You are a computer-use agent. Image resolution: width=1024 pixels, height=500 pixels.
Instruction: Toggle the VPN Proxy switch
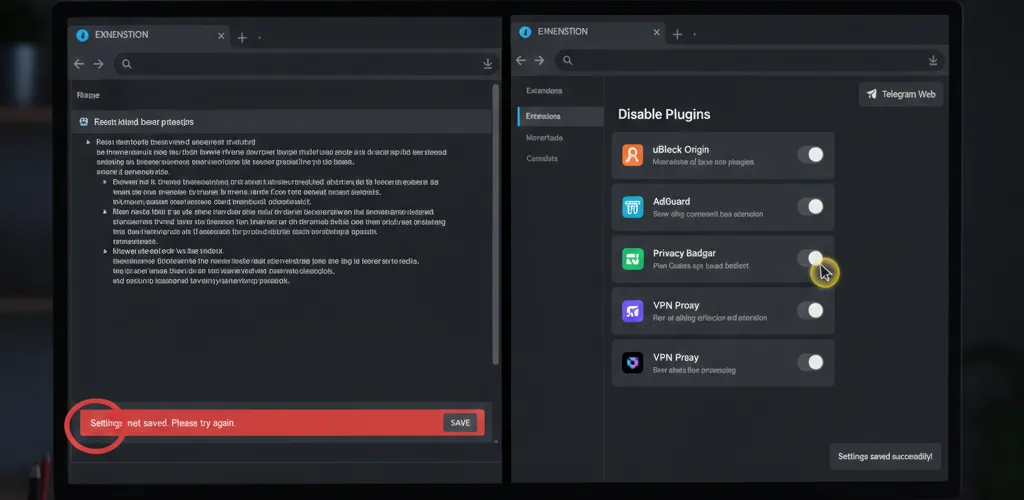[810, 310]
